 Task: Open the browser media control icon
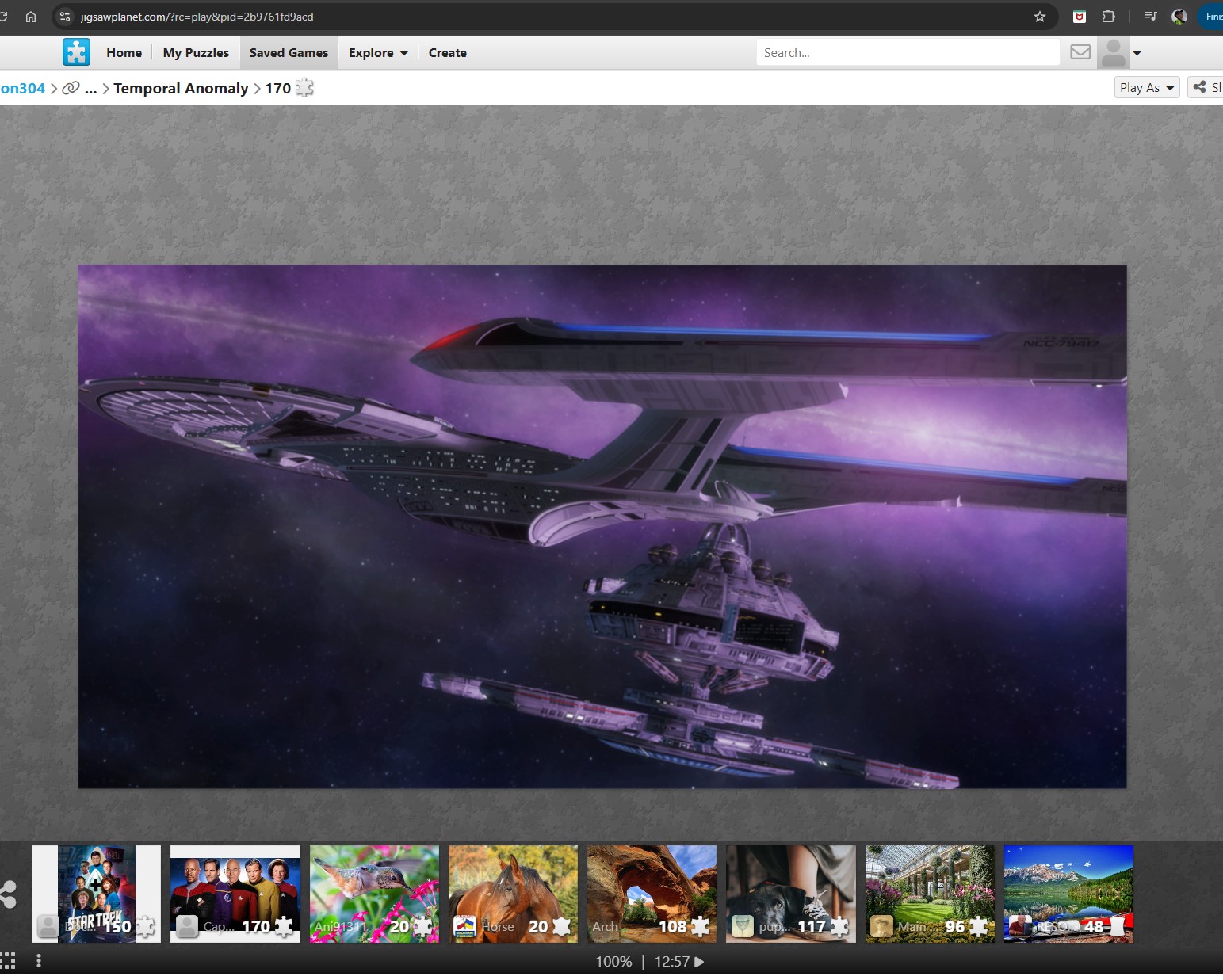pos(1151,17)
